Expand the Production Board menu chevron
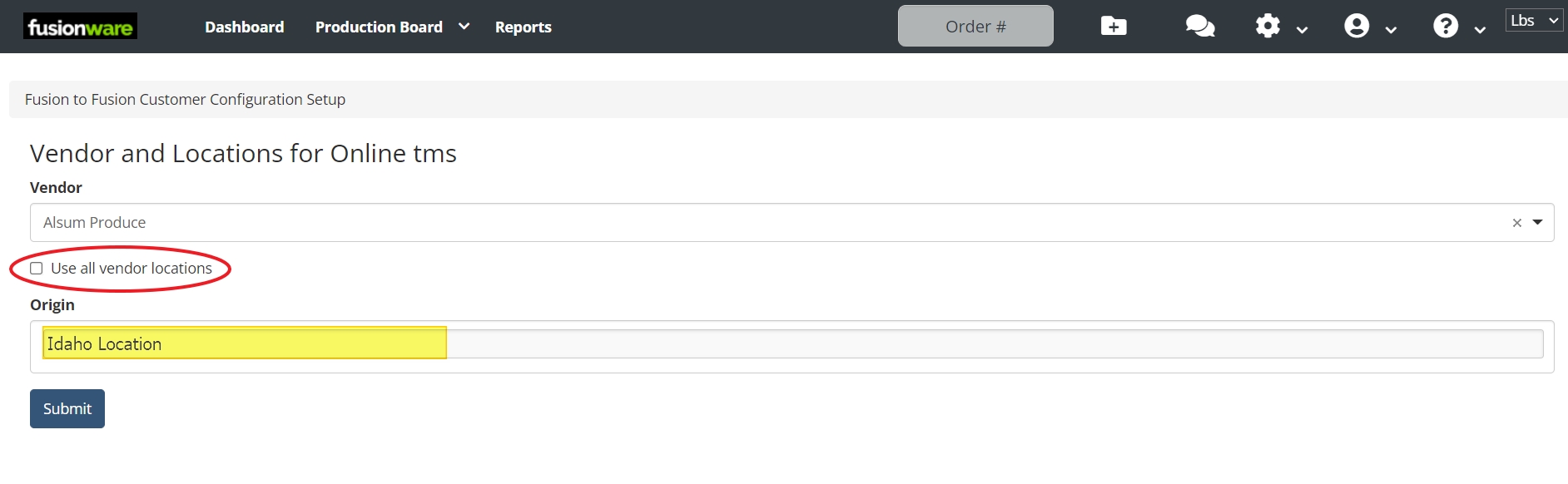 point(464,27)
